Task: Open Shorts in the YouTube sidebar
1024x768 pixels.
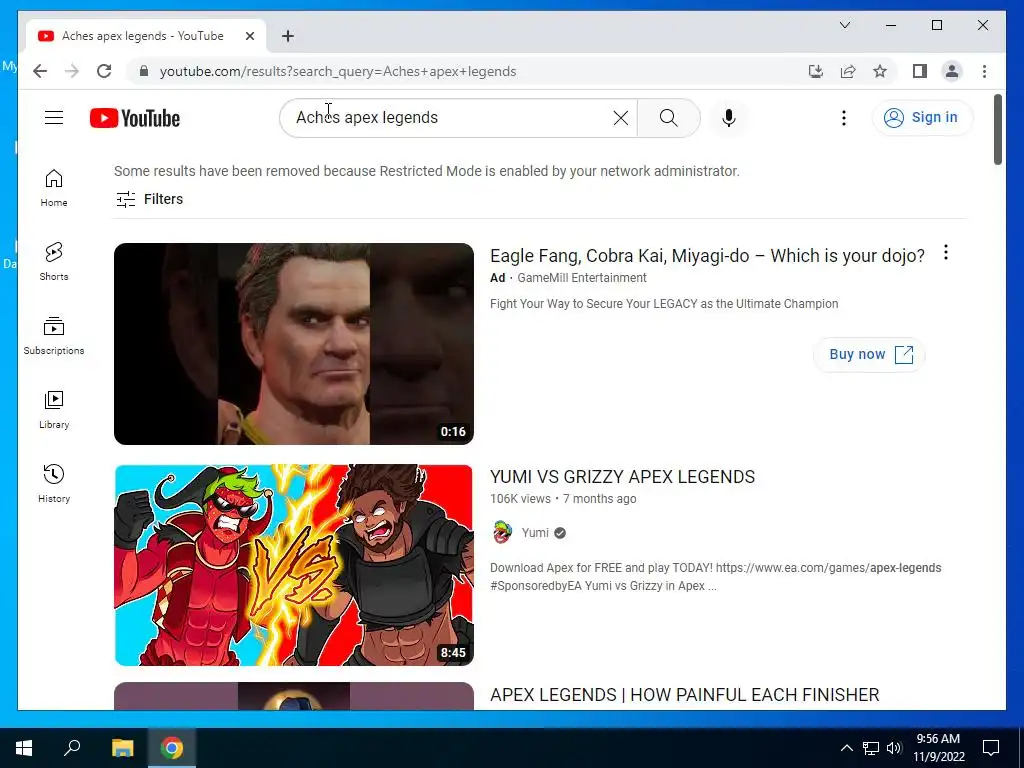Action: [x=54, y=262]
